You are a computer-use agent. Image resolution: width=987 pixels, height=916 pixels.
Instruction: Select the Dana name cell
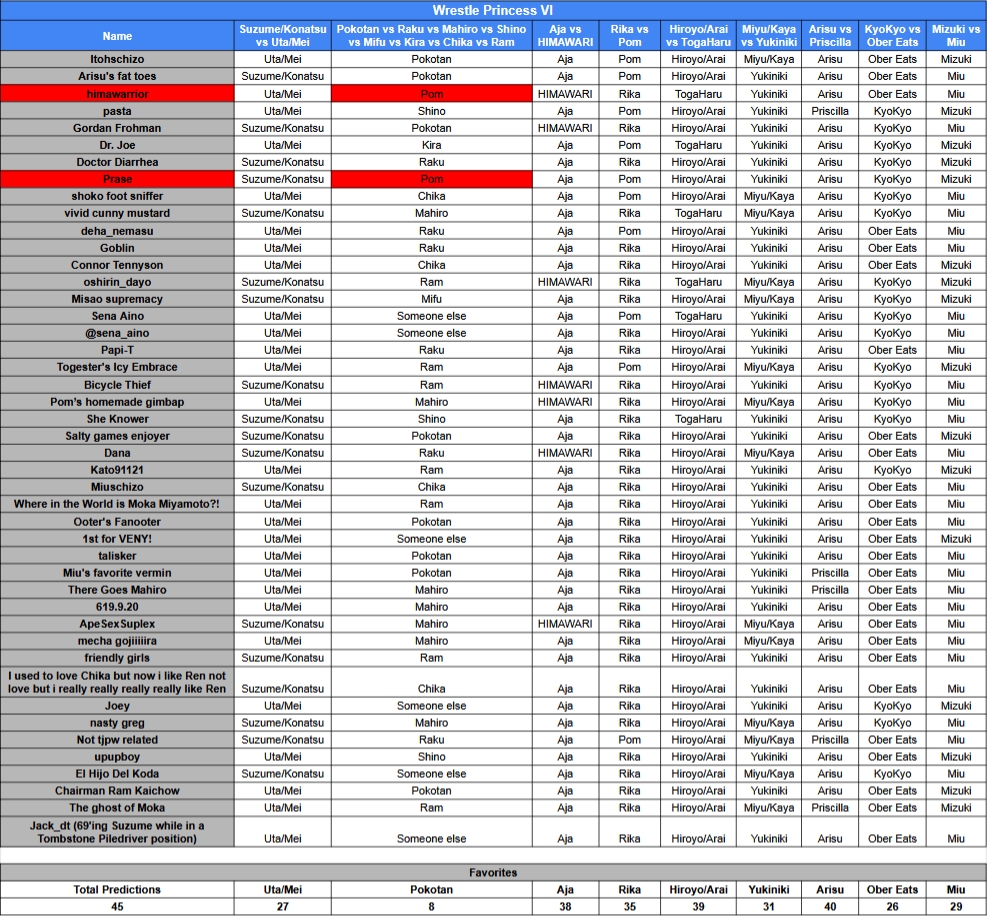[117, 453]
